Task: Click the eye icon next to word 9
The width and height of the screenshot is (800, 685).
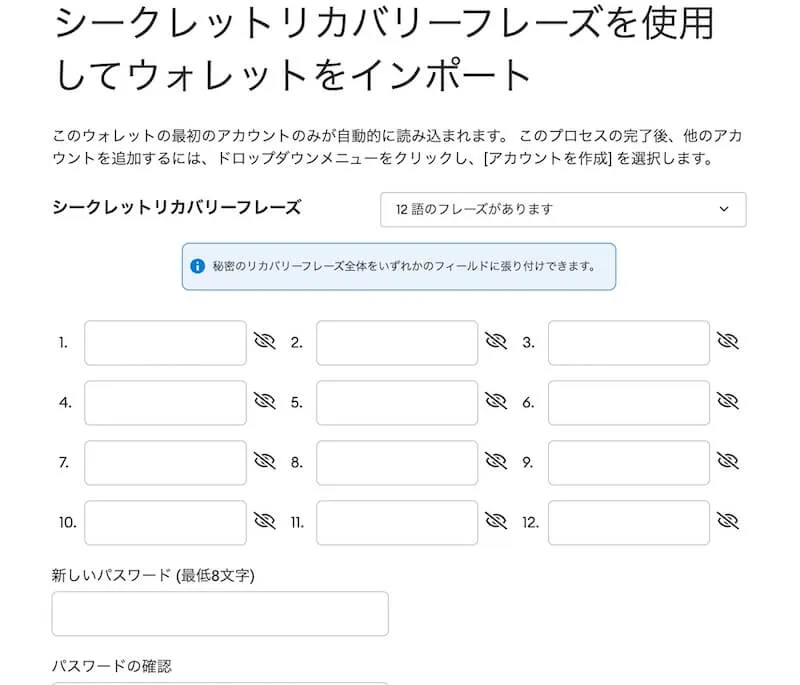Action: (729, 462)
